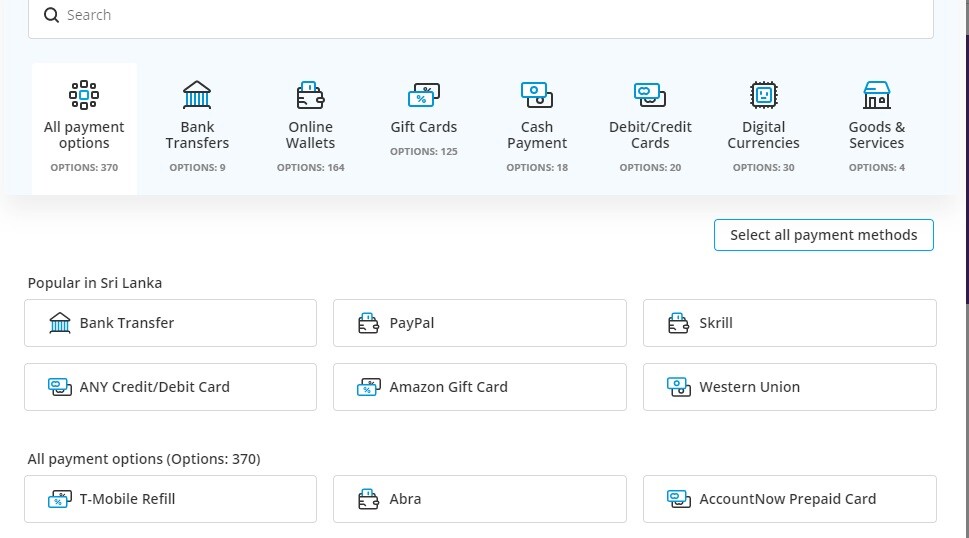This screenshot has width=969, height=538.
Task: Pick the Cash Payment category icon
Action: point(537,95)
